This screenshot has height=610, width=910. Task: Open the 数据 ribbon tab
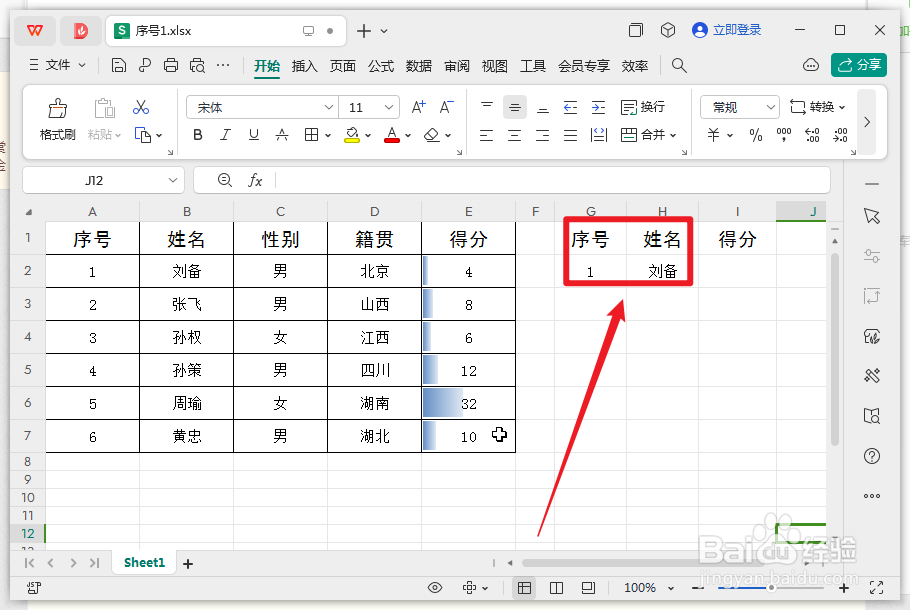tap(418, 66)
